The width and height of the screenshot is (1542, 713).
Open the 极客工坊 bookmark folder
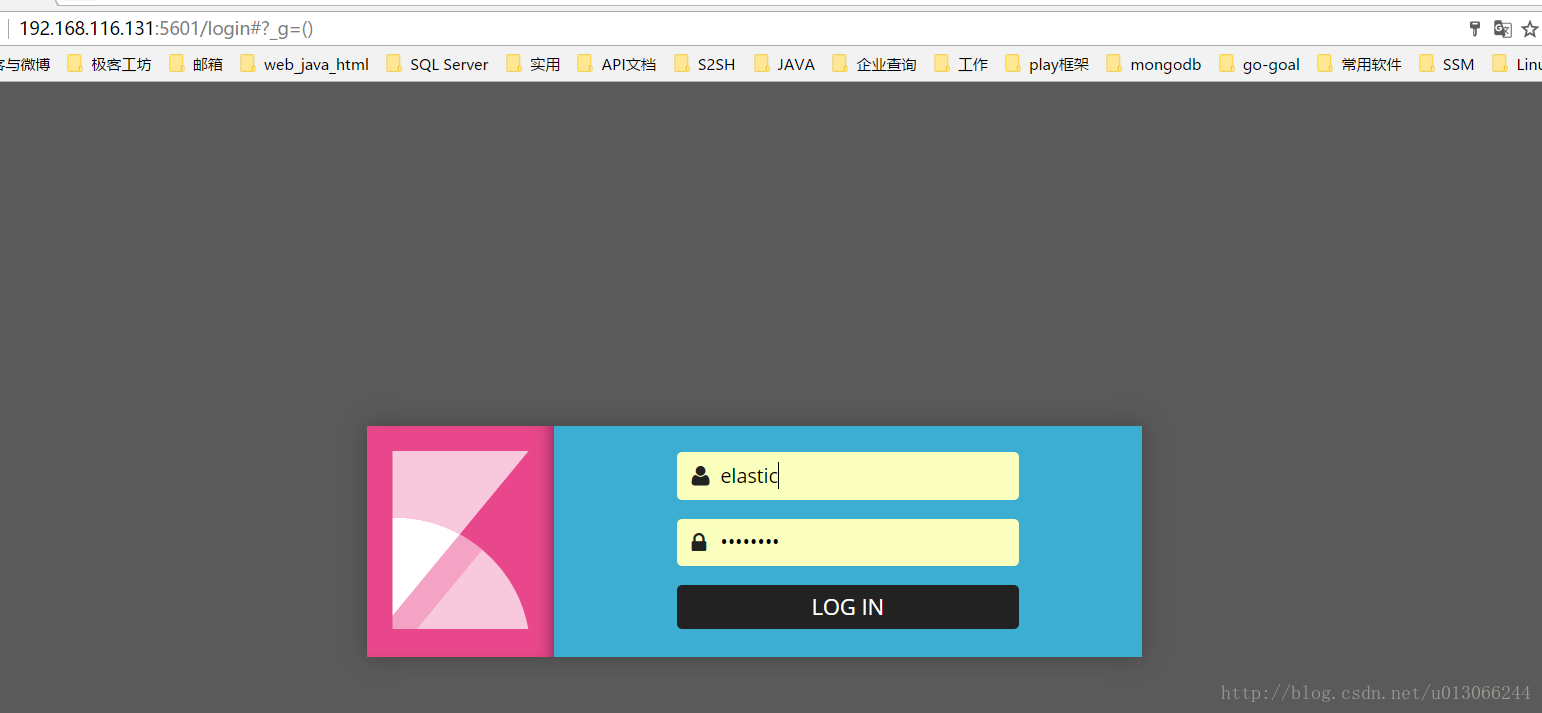tap(110, 64)
